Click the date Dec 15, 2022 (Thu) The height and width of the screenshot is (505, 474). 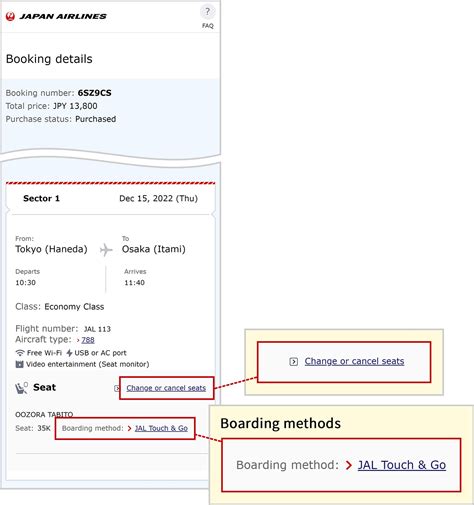[158, 198]
